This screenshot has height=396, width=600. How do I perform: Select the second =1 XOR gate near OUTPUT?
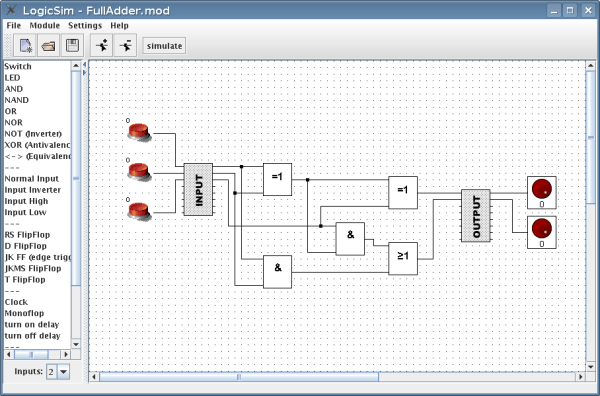[403, 192]
